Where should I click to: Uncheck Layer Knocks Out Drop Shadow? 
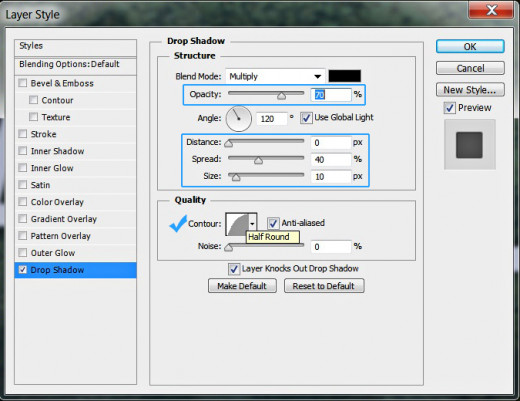pyautogui.click(x=234, y=269)
